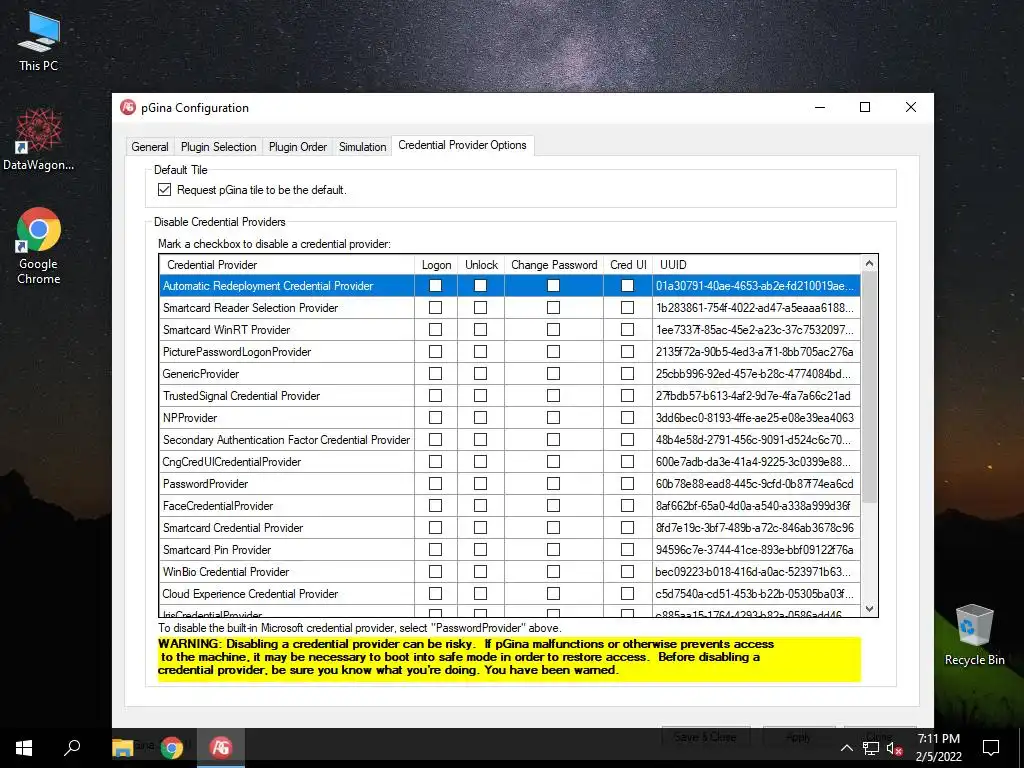Go to the Simulation tab
The image size is (1024, 768).
[362, 147]
